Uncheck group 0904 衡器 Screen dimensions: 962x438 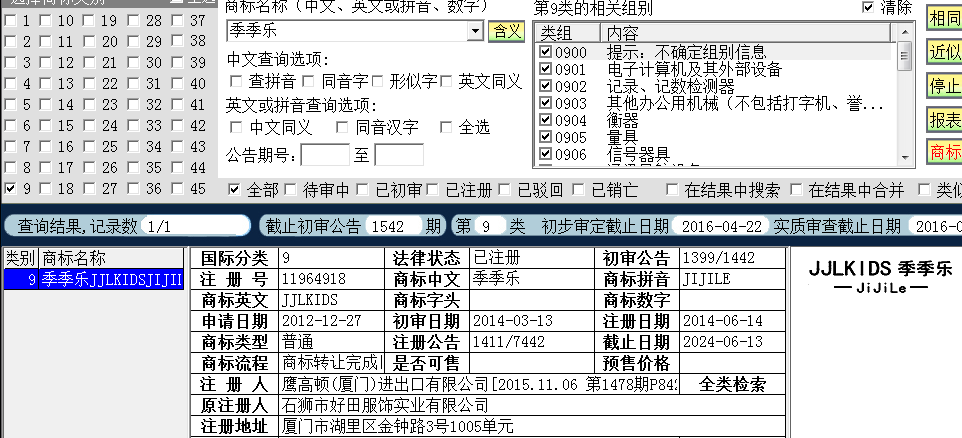[545, 120]
